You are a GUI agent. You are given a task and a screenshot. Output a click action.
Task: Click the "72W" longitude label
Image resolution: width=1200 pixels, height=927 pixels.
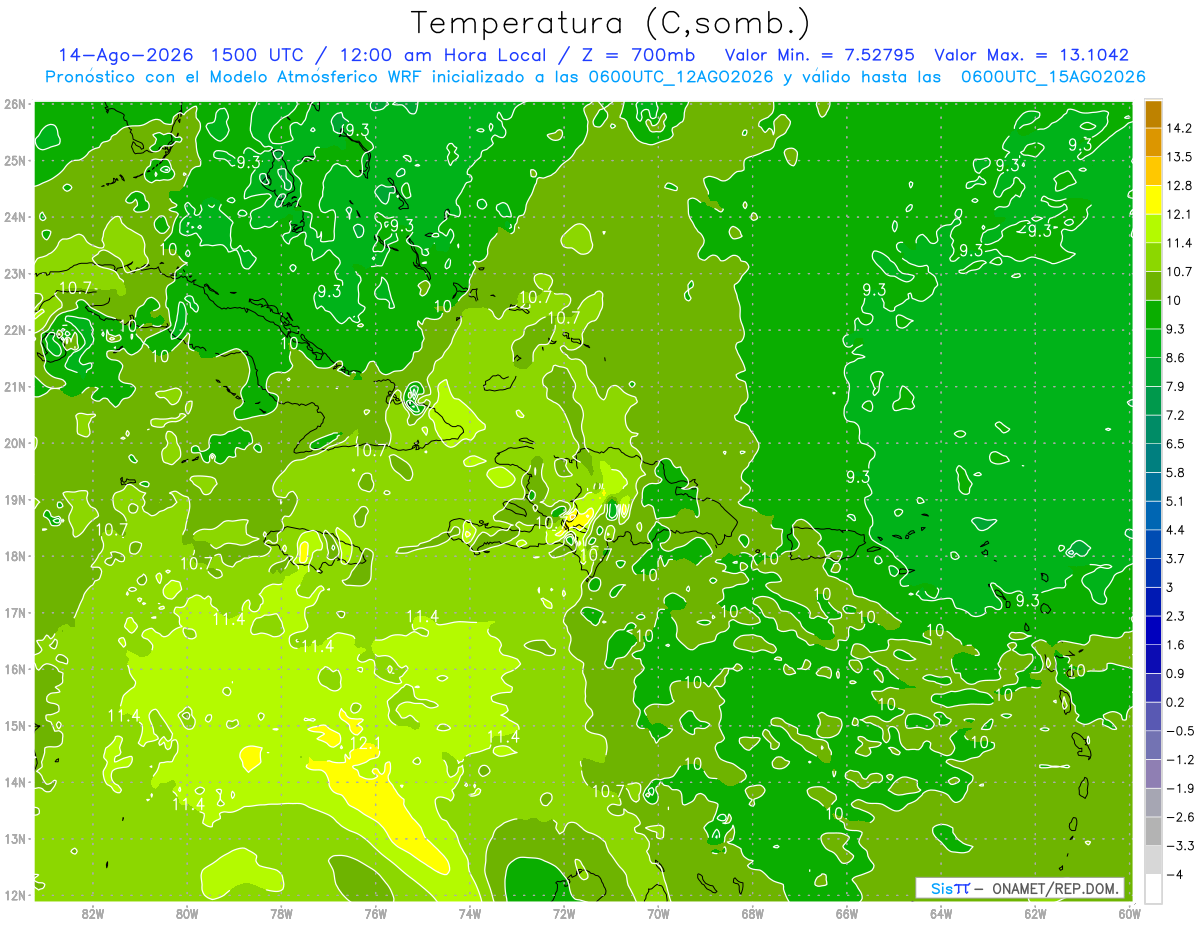click(x=564, y=913)
